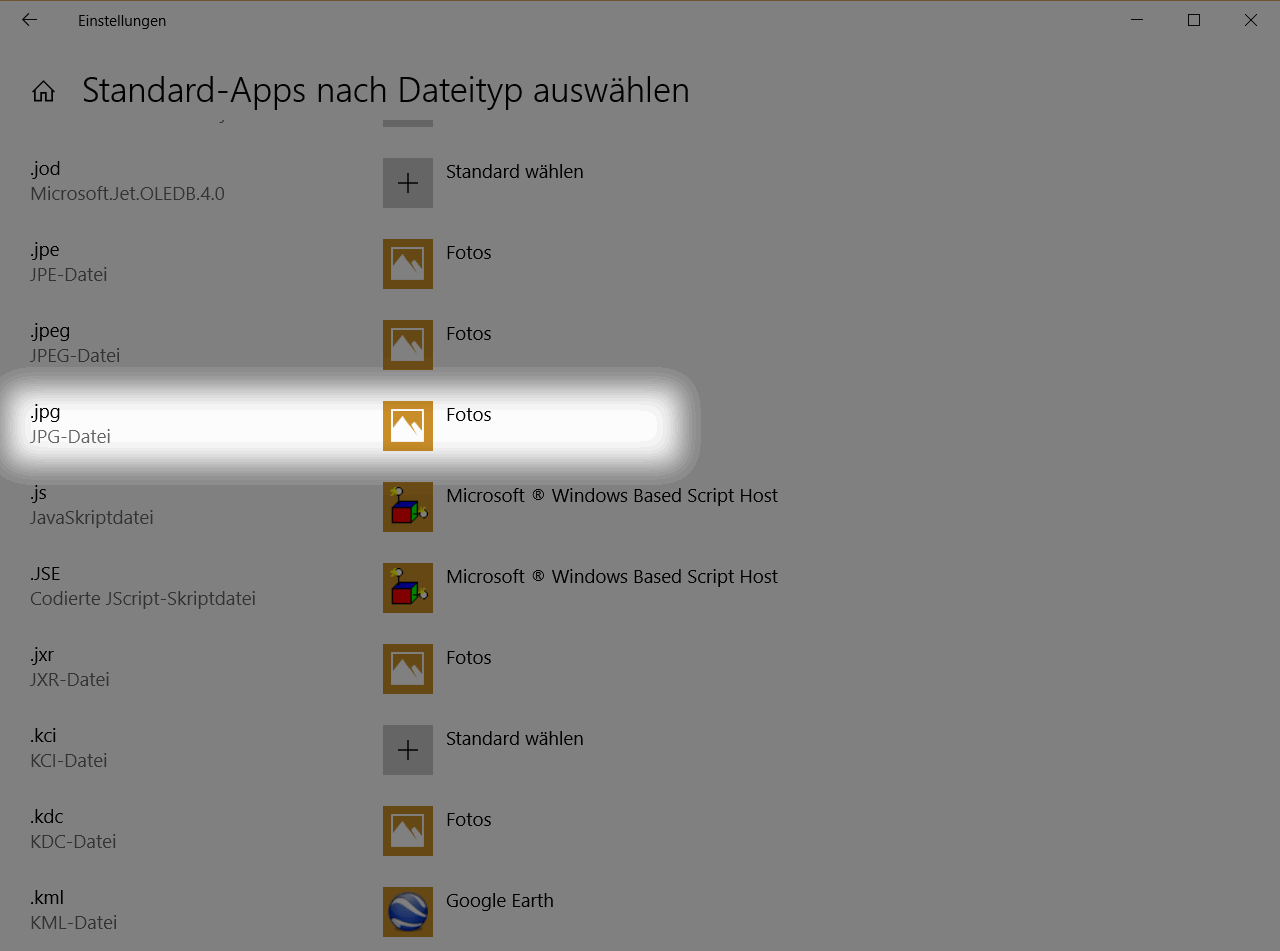The height and width of the screenshot is (951, 1280).
Task: Click Script Host icon for .js
Action: pyautogui.click(x=408, y=507)
